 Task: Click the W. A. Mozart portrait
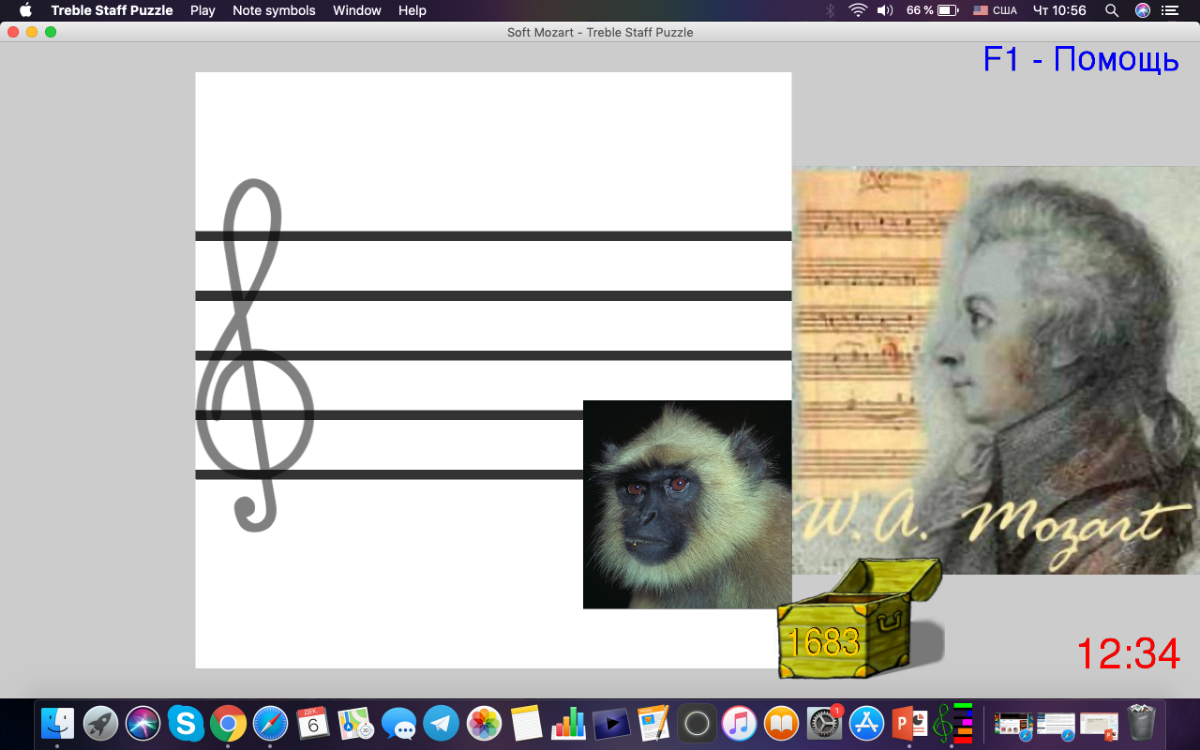click(996, 370)
